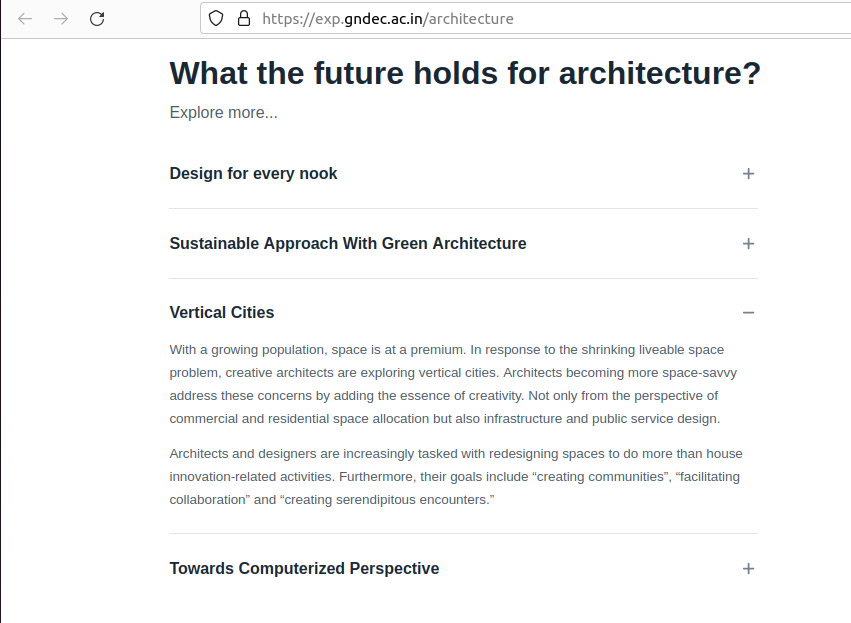Click the divider below Design for every nook
851x623 pixels.
(463, 209)
